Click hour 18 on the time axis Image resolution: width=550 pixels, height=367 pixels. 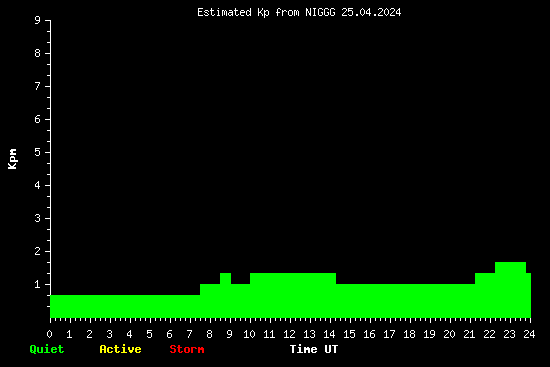[409, 334]
